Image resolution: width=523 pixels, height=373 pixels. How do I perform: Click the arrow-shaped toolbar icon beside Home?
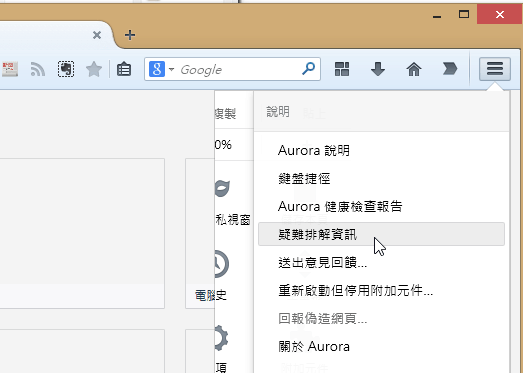[x=450, y=69]
